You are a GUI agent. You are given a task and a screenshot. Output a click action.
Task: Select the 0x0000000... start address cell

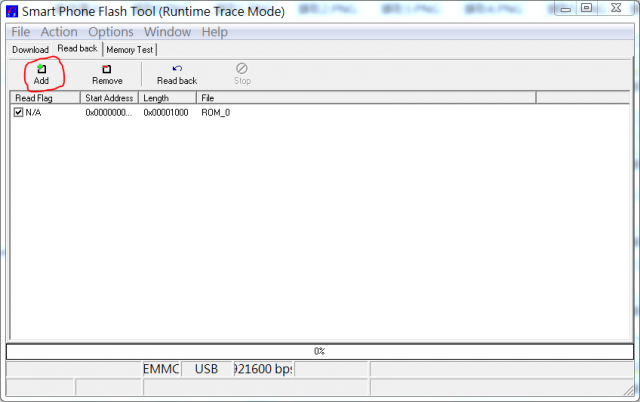pyautogui.click(x=109, y=113)
